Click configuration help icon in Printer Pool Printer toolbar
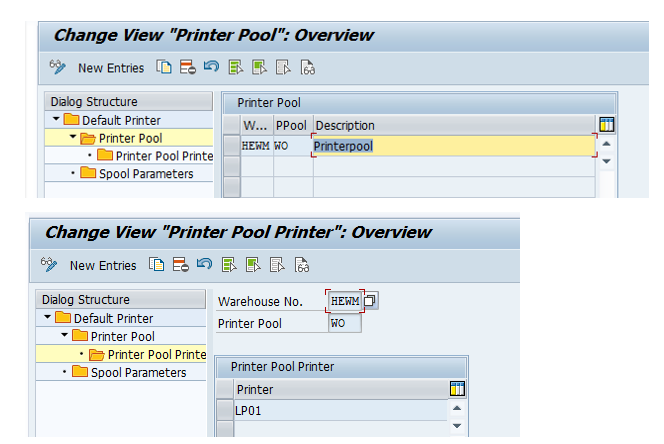The image size is (664, 444). (302, 265)
